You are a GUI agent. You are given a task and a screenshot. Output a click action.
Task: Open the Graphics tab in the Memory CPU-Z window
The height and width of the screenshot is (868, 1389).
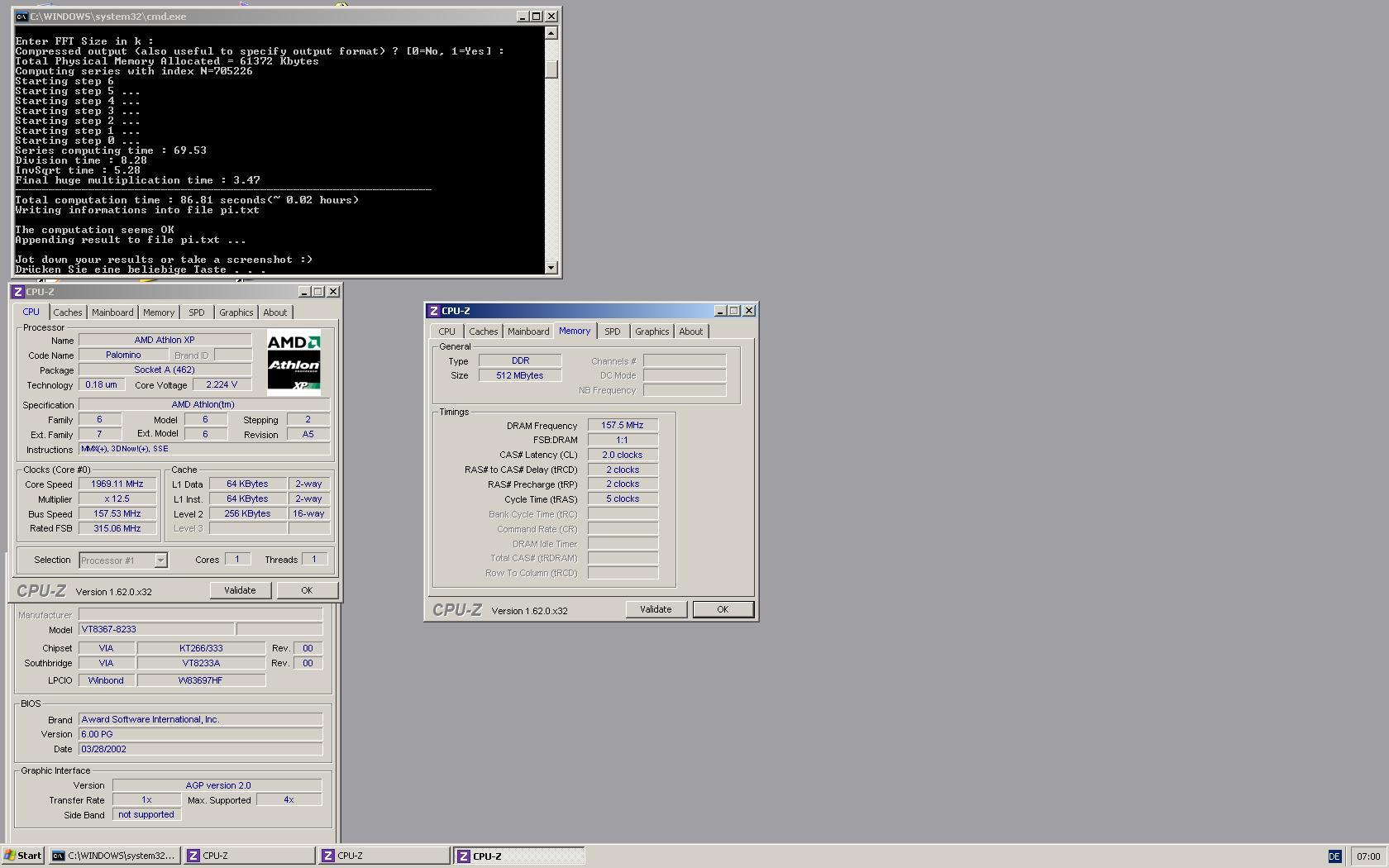[x=652, y=331]
